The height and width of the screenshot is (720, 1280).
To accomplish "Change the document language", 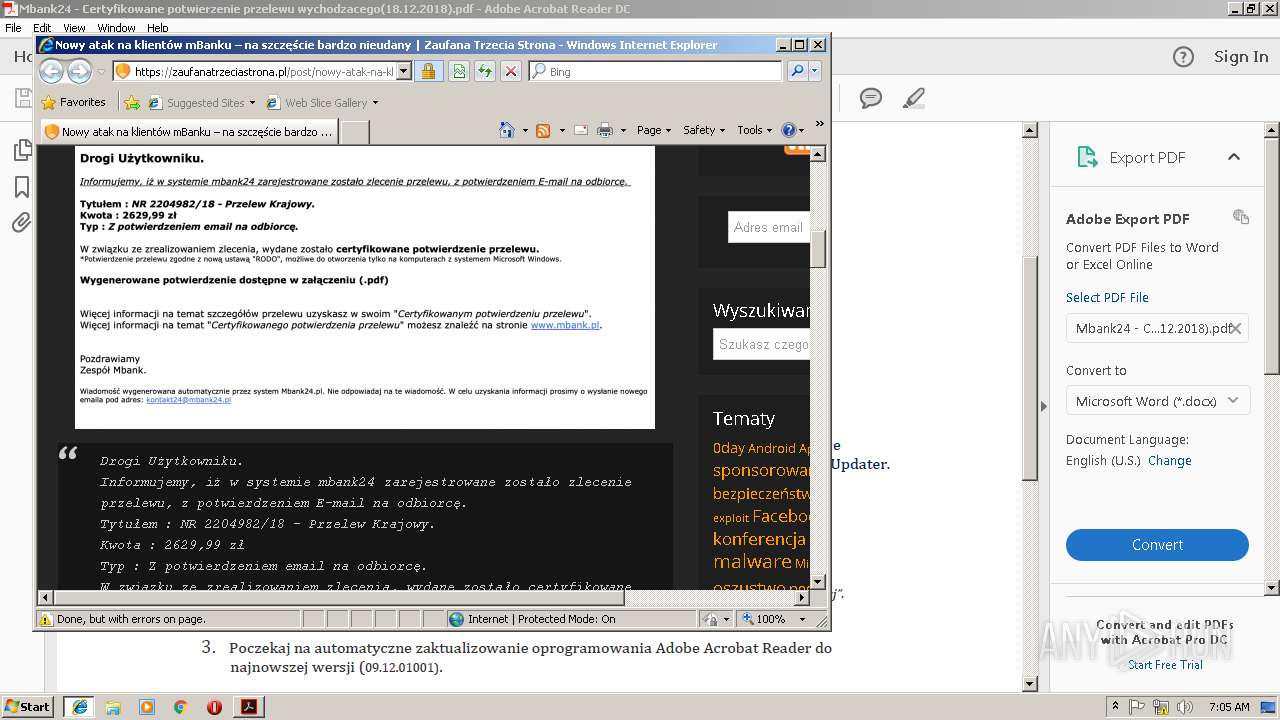I will click(x=1169, y=461).
